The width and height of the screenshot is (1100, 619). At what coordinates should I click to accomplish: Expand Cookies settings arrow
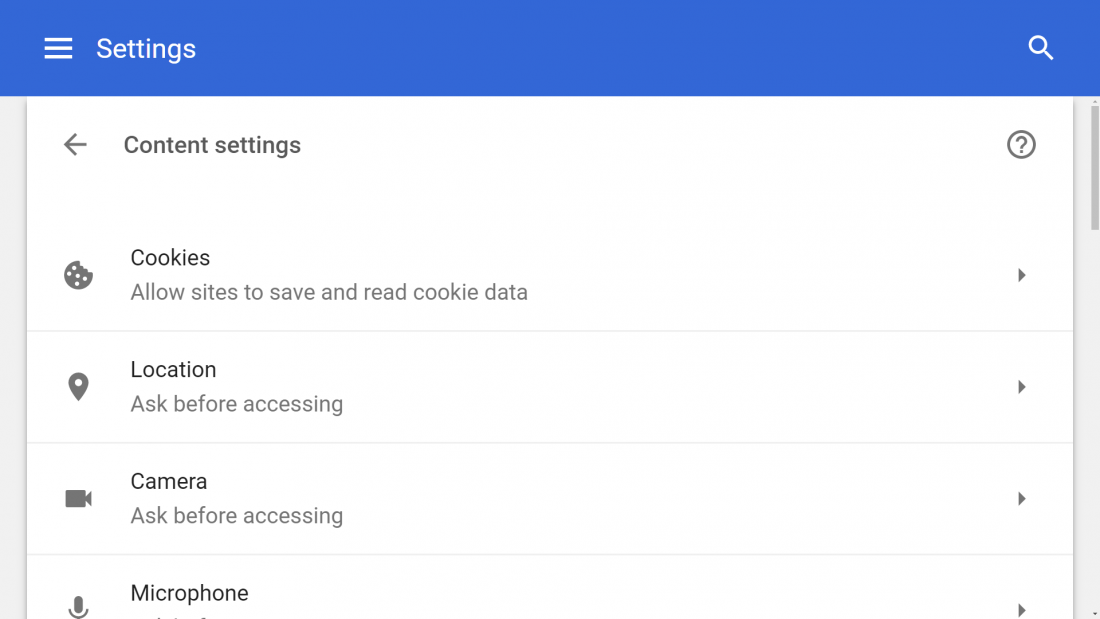[x=1021, y=275]
